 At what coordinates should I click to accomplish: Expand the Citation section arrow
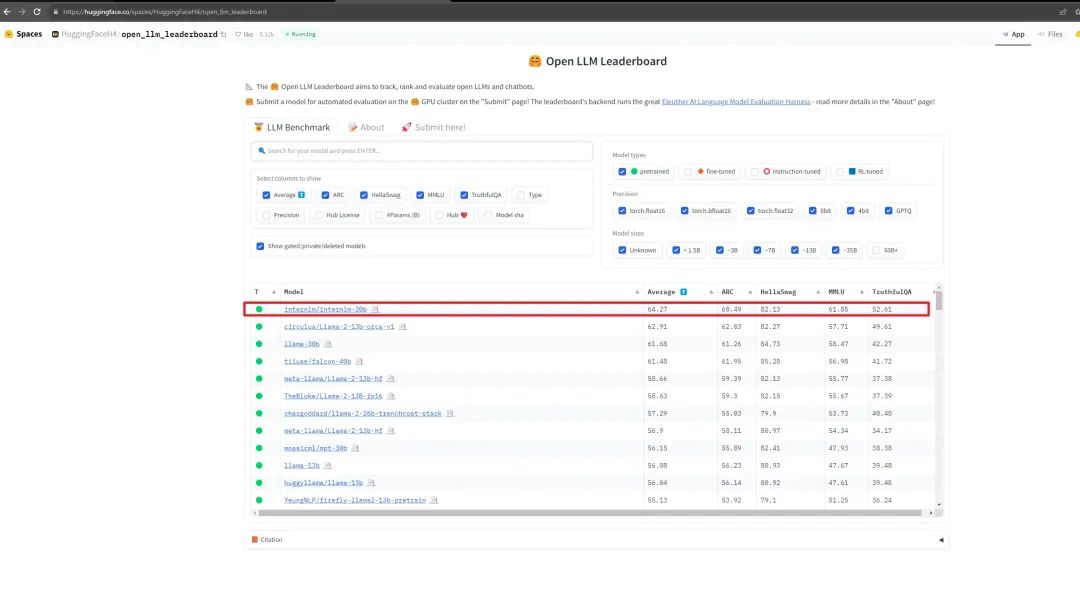click(941, 540)
